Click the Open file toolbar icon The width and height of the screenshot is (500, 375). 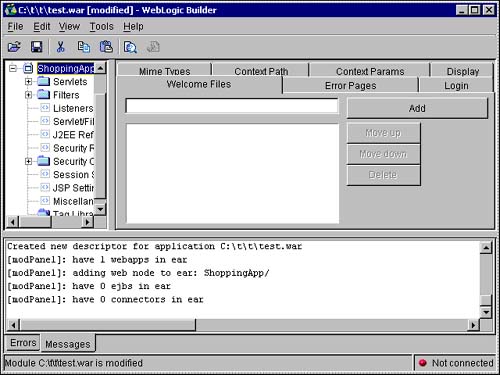[14, 47]
